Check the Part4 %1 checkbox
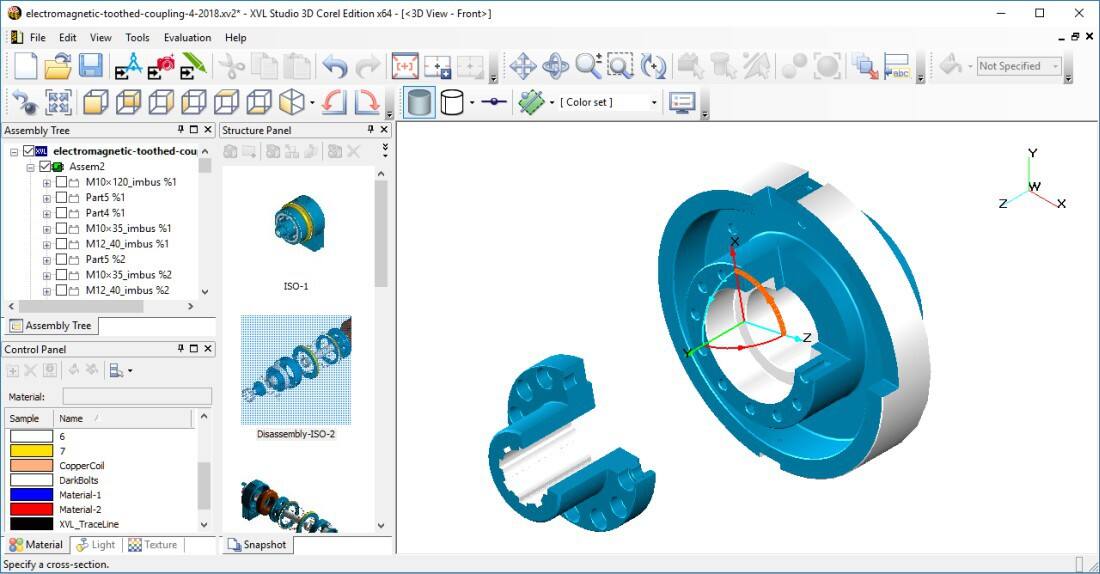 pos(61,213)
